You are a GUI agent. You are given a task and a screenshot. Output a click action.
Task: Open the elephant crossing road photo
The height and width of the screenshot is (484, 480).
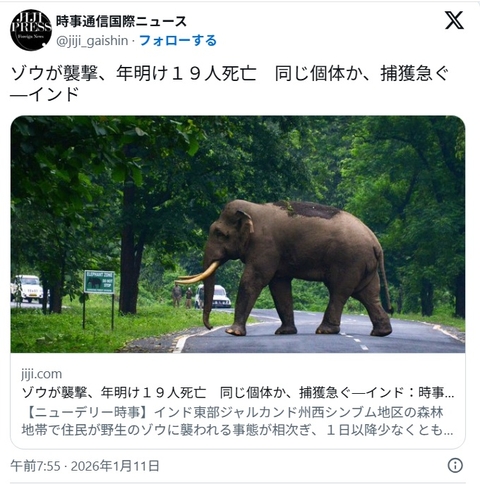point(238,234)
